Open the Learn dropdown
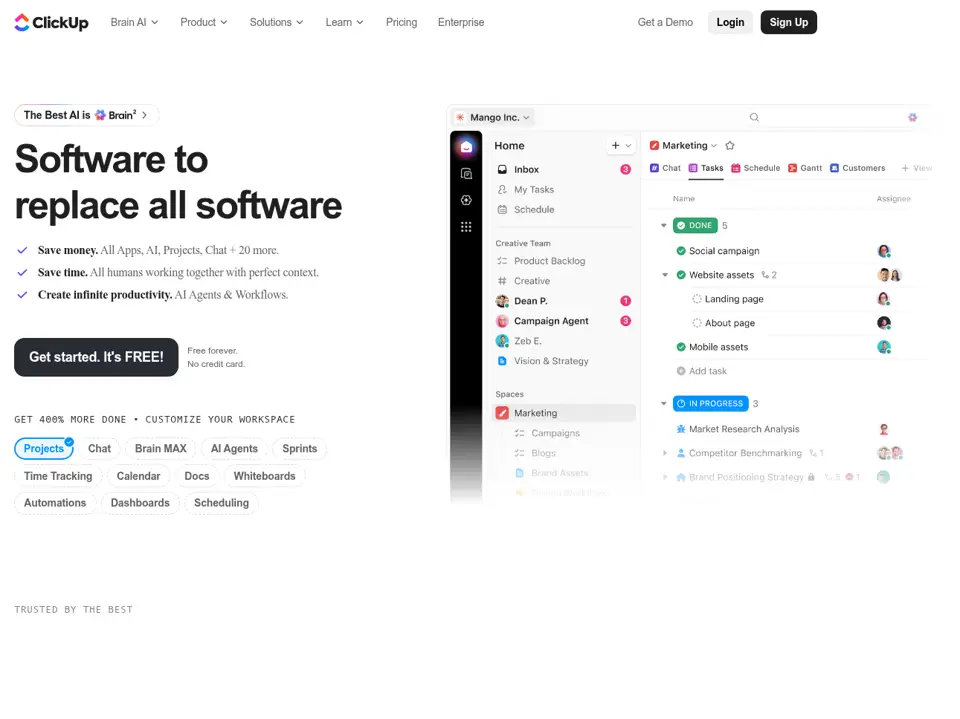The image size is (960, 719). click(344, 22)
